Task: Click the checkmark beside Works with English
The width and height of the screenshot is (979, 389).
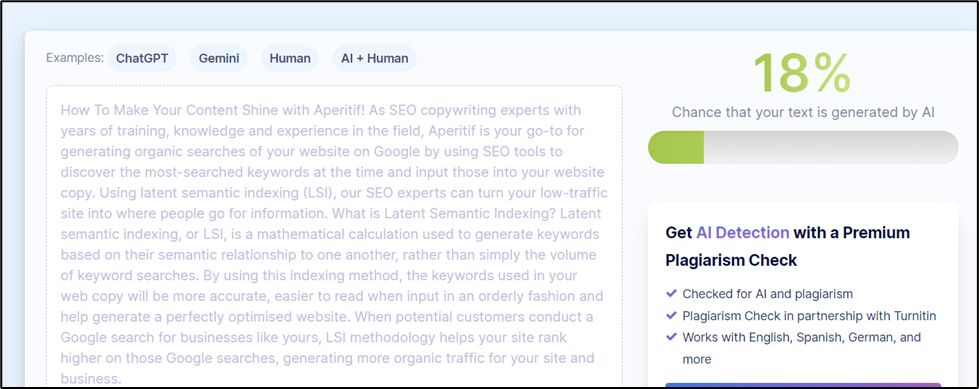Action: (672, 337)
